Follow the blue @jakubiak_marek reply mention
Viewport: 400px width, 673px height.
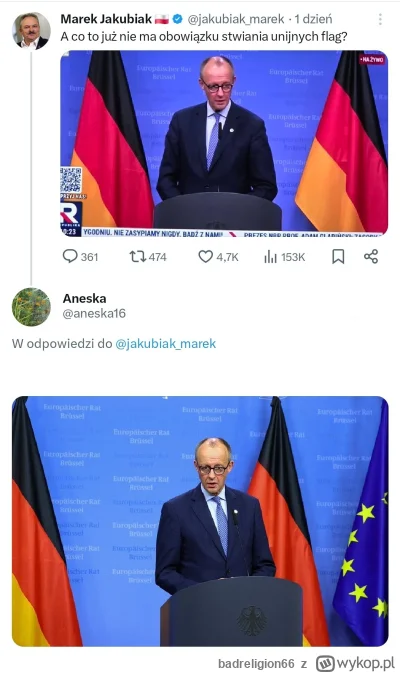point(166,344)
